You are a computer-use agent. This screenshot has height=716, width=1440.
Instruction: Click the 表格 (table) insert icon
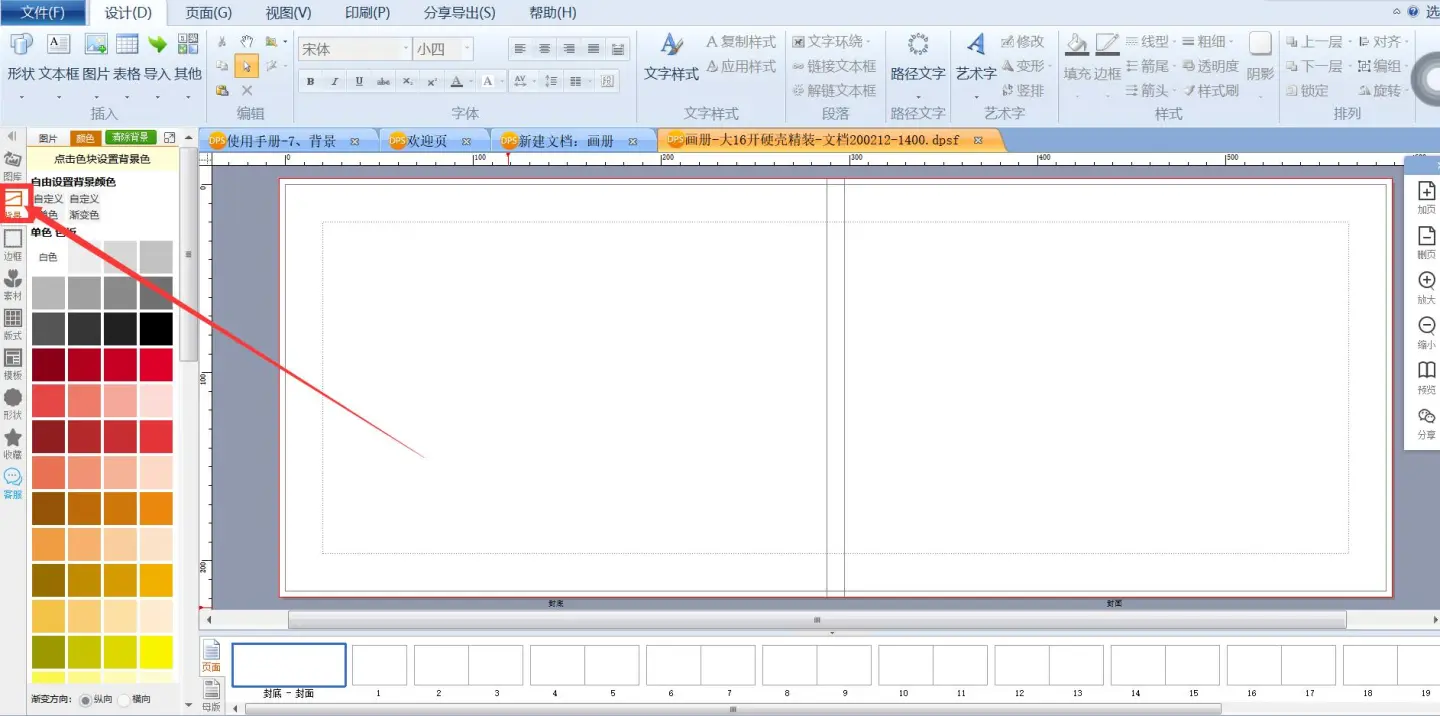click(x=127, y=45)
